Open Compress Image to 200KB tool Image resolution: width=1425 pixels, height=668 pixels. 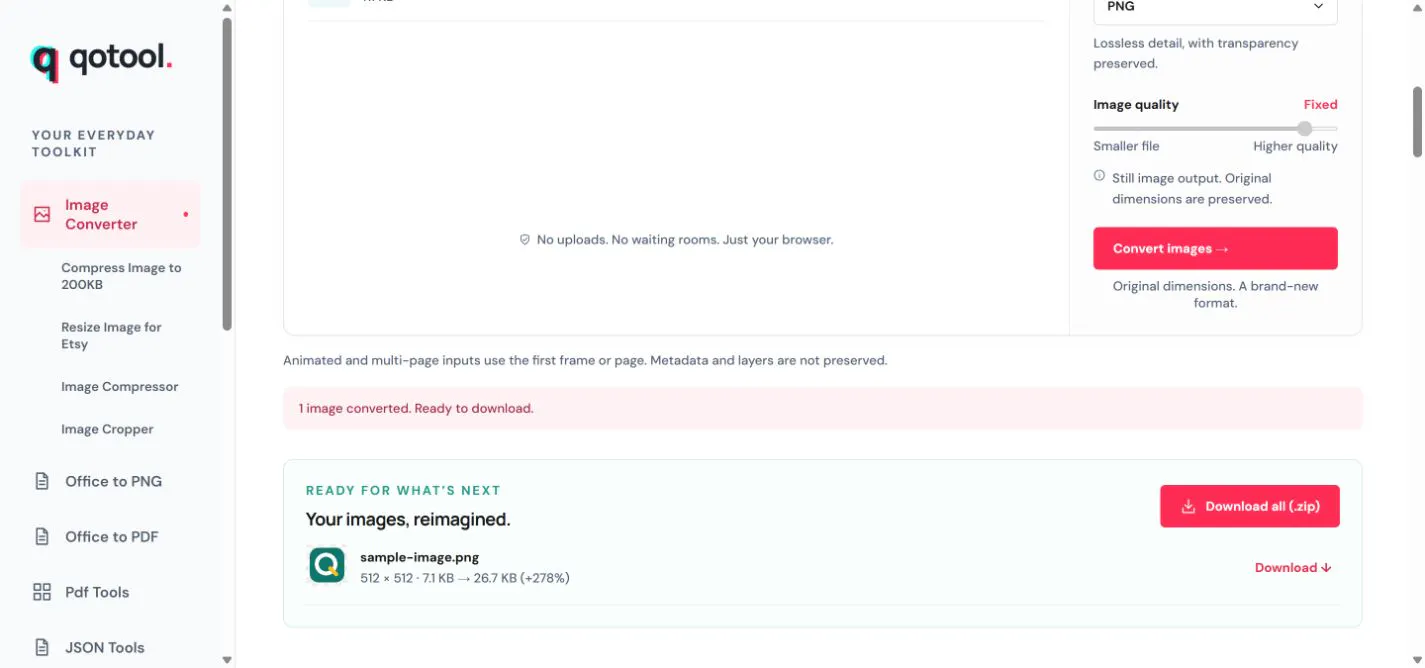(x=121, y=276)
